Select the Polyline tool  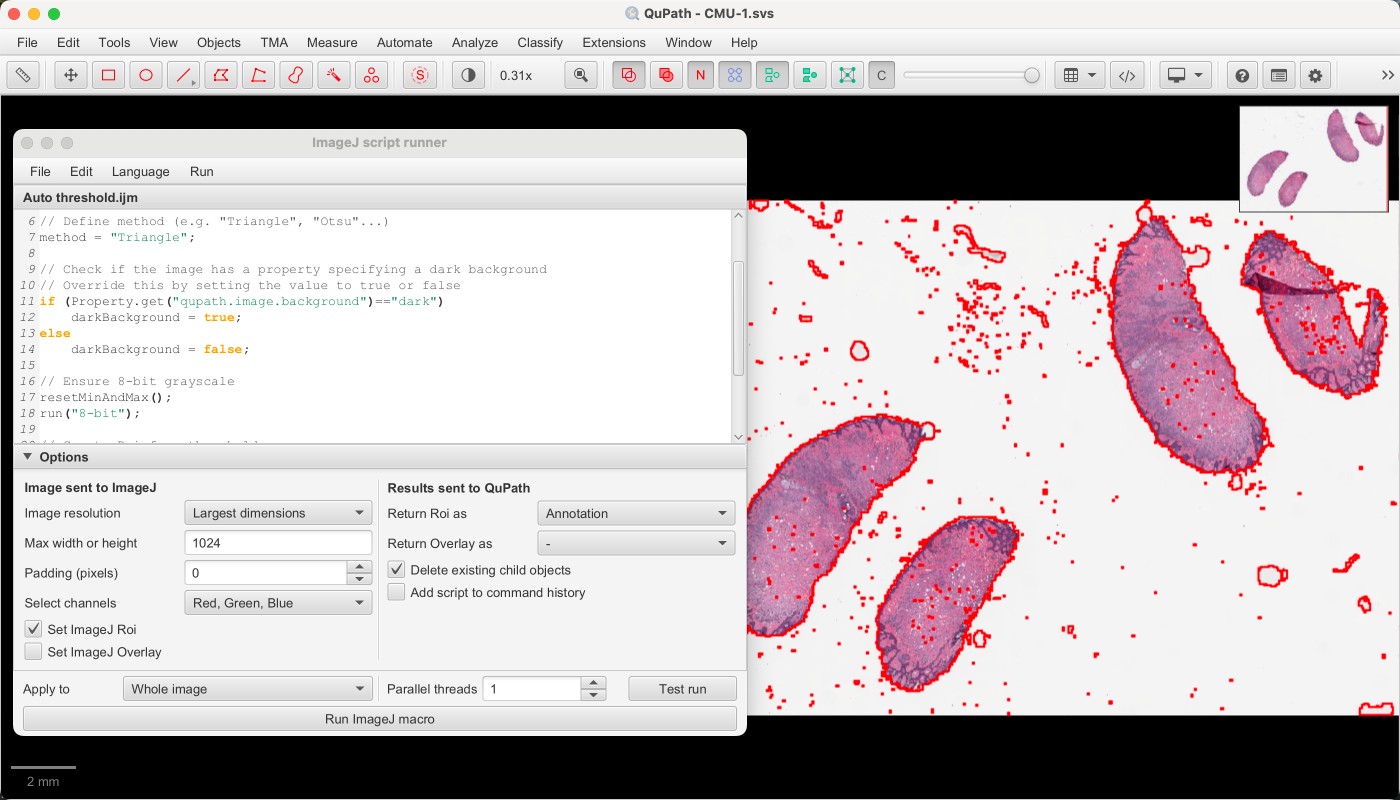259,75
